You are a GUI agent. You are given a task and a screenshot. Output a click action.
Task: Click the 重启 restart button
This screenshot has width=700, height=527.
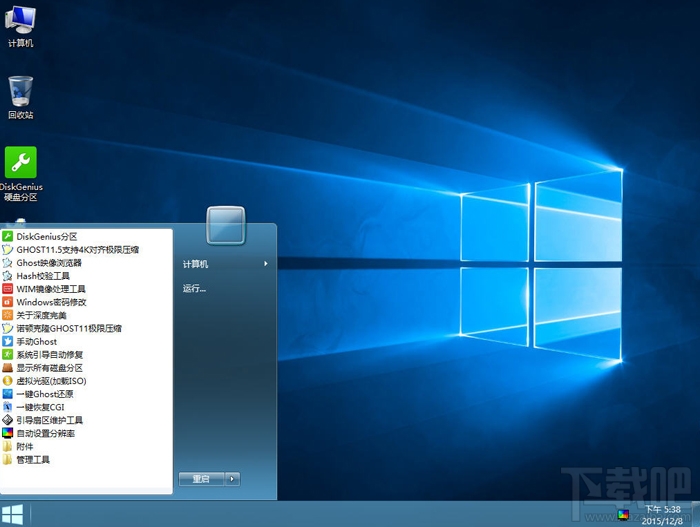coord(201,479)
